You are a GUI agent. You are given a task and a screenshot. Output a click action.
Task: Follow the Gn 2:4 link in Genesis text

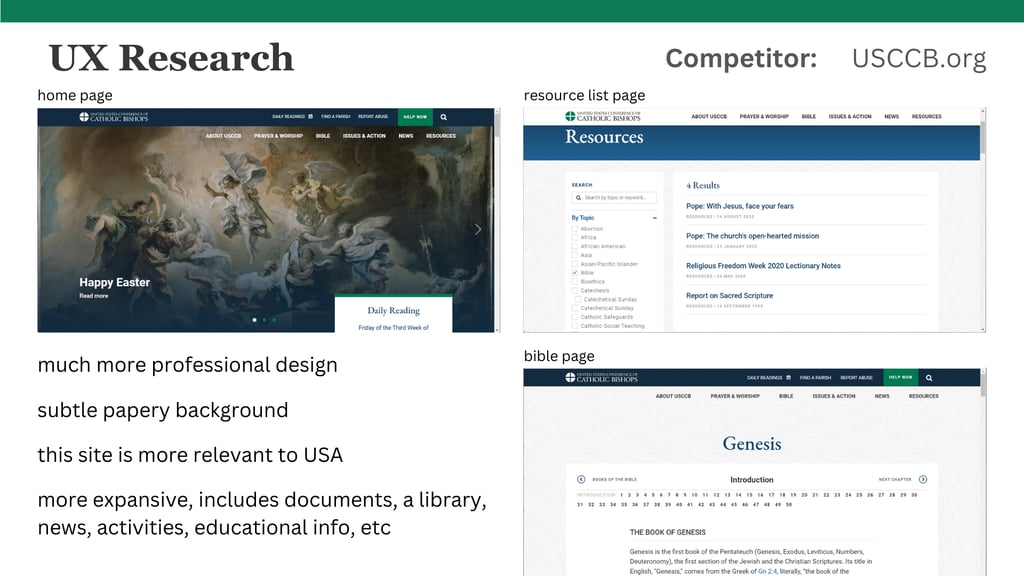click(x=767, y=571)
